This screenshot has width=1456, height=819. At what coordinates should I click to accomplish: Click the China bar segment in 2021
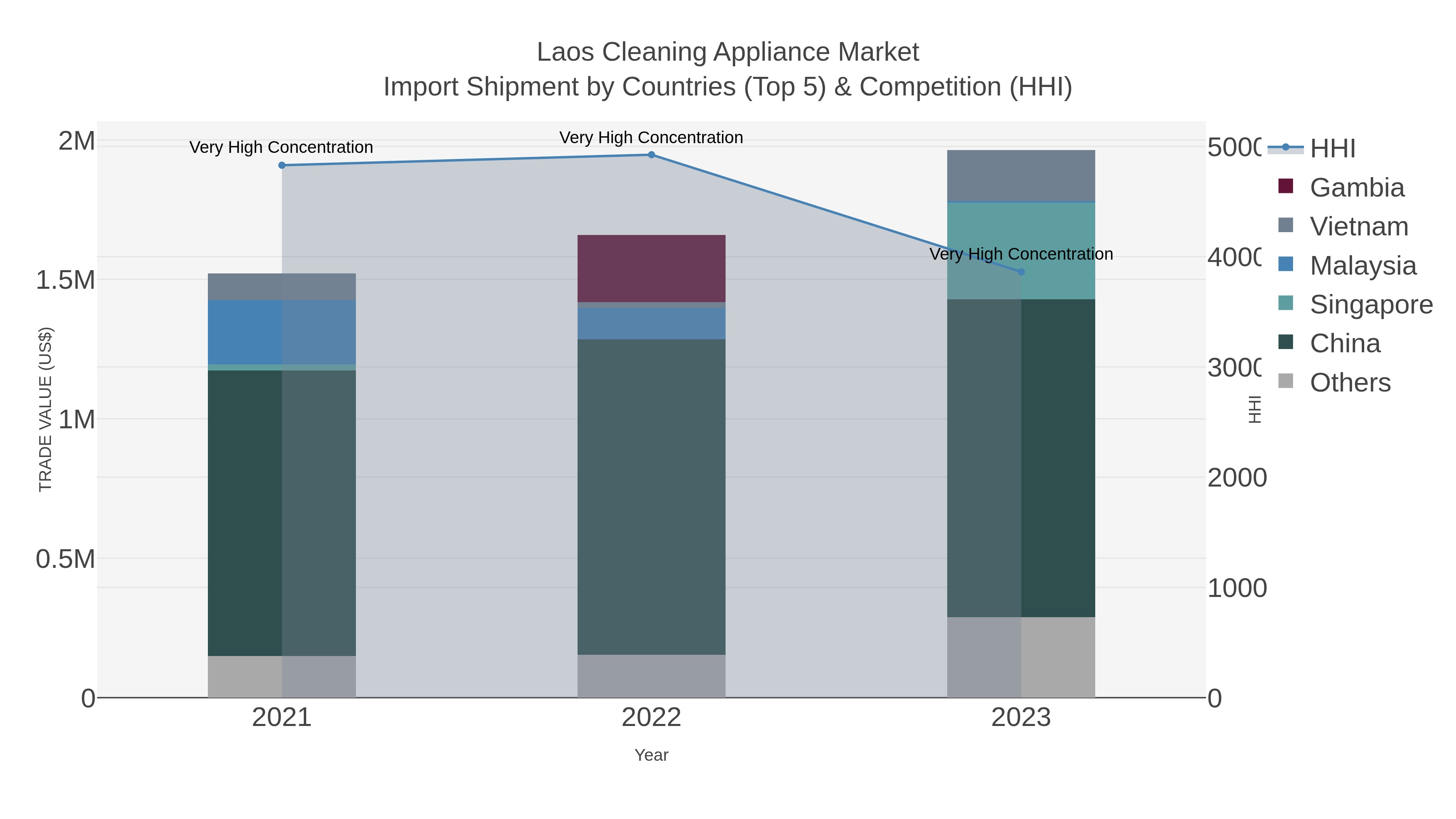coord(282,513)
